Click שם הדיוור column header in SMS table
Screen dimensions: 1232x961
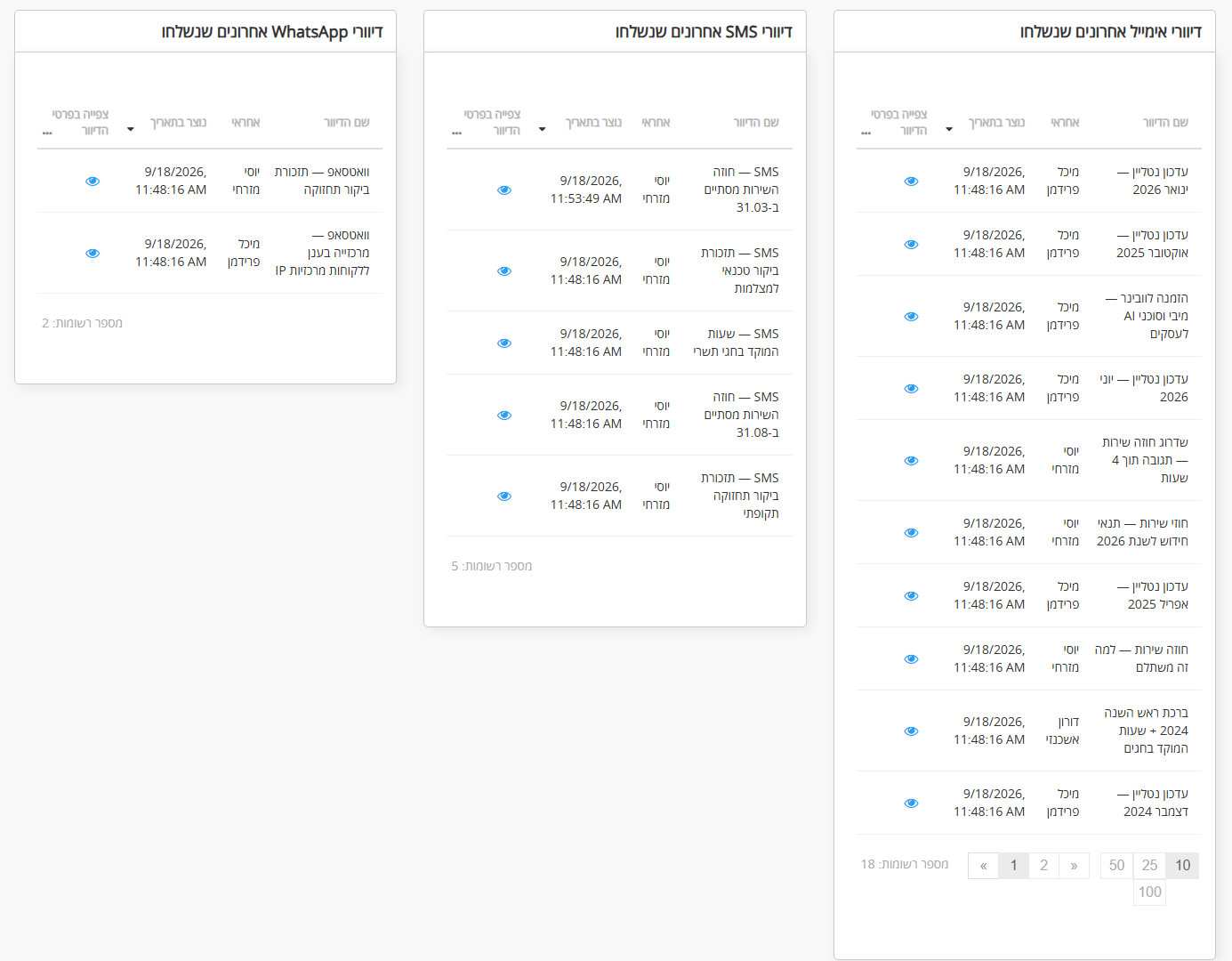click(x=756, y=123)
